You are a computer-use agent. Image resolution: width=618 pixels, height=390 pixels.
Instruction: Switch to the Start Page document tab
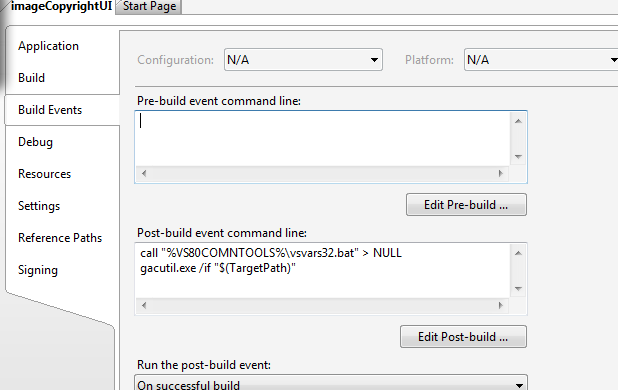click(149, 7)
